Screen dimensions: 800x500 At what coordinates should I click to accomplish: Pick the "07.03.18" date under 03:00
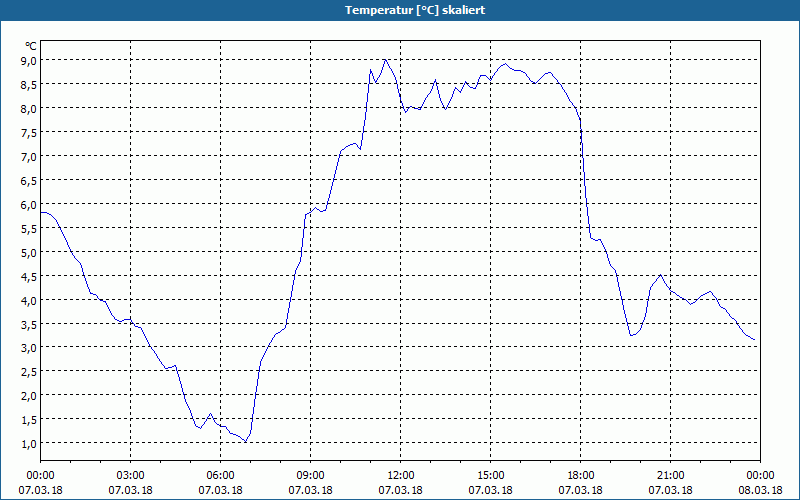tap(131, 490)
